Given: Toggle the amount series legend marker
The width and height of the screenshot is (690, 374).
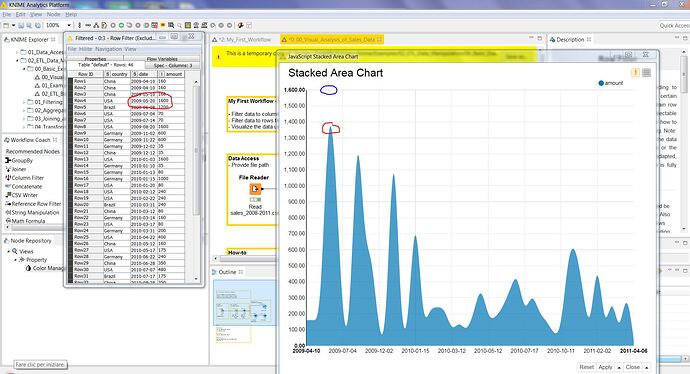Looking at the screenshot, I should (601, 83).
